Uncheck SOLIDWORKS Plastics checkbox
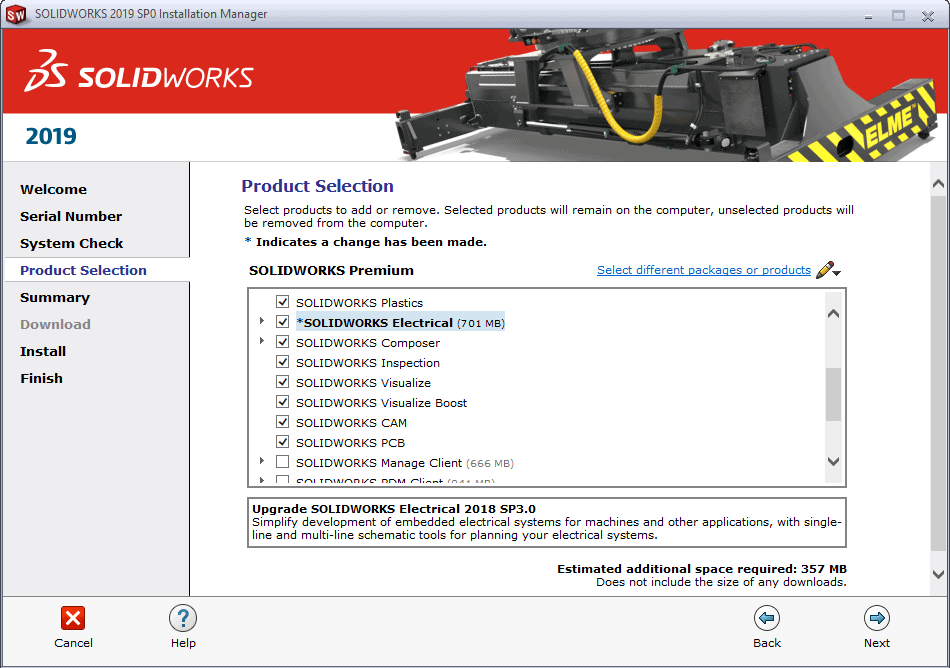Image resolution: width=950 pixels, height=668 pixels. 282,302
